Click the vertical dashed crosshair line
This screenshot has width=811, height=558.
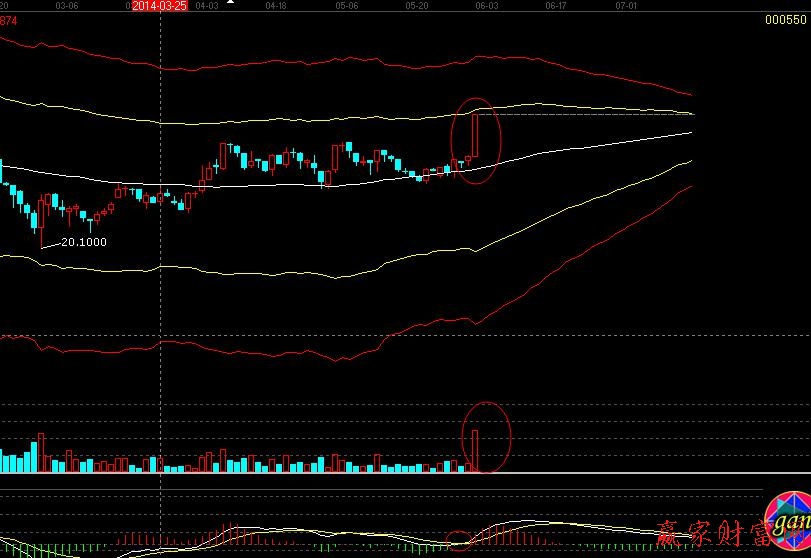(160, 300)
